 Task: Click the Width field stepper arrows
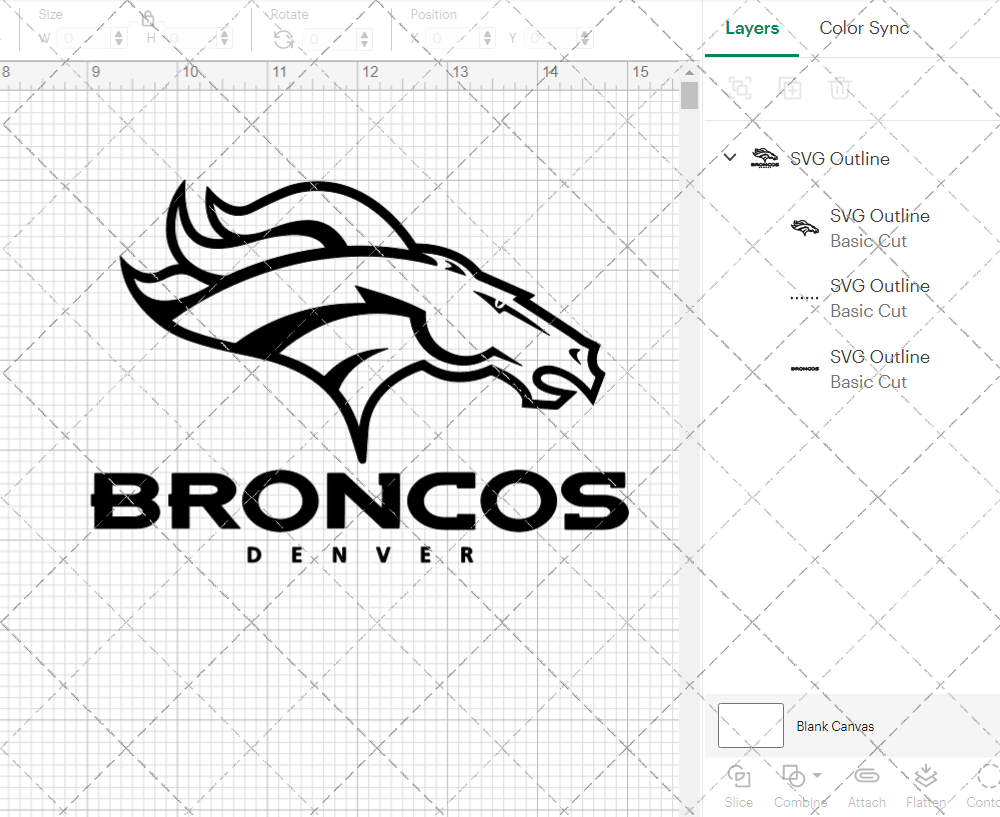(120, 39)
